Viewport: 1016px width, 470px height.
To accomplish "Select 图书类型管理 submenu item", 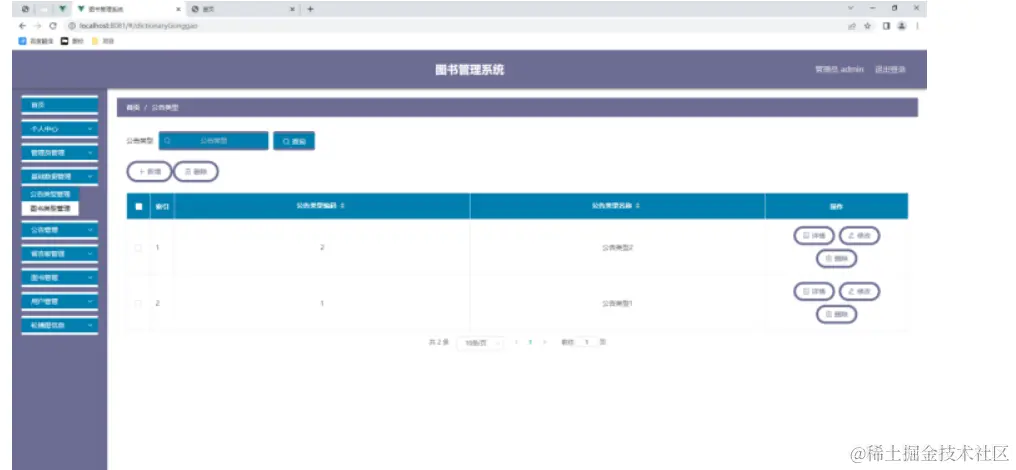I will [51, 208].
